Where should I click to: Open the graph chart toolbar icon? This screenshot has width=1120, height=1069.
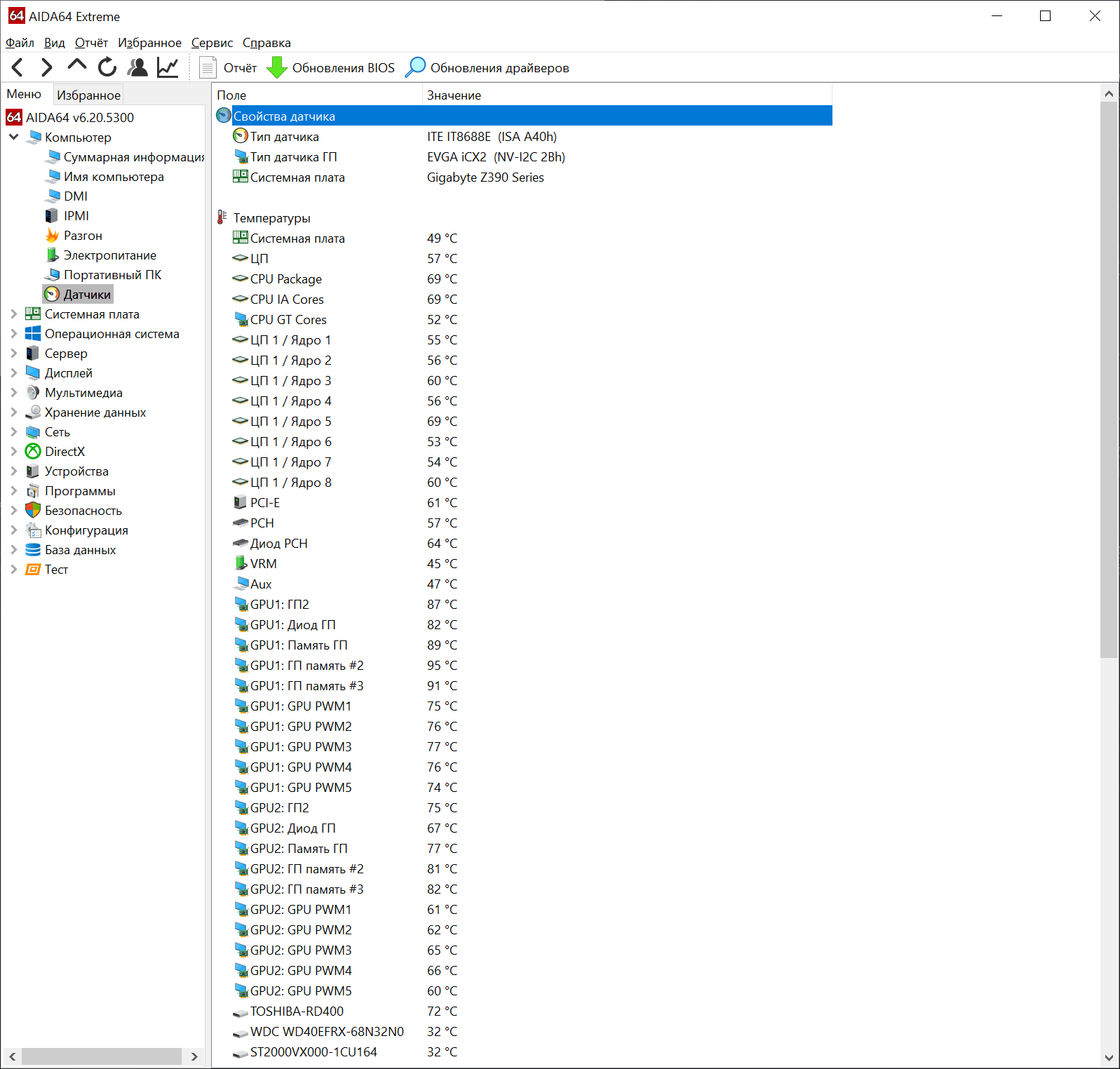click(168, 67)
